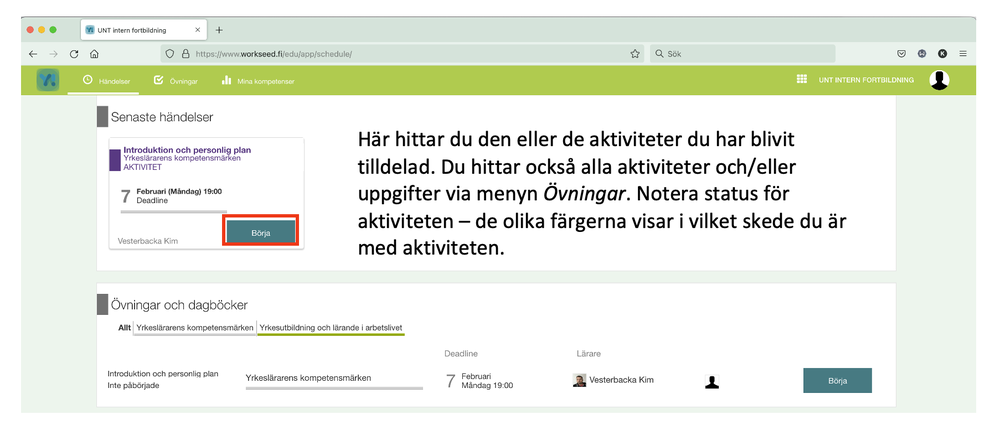Viewport: 1000px width, 435px height.
Task: Open the user profile avatar menu
Action: click(939, 80)
